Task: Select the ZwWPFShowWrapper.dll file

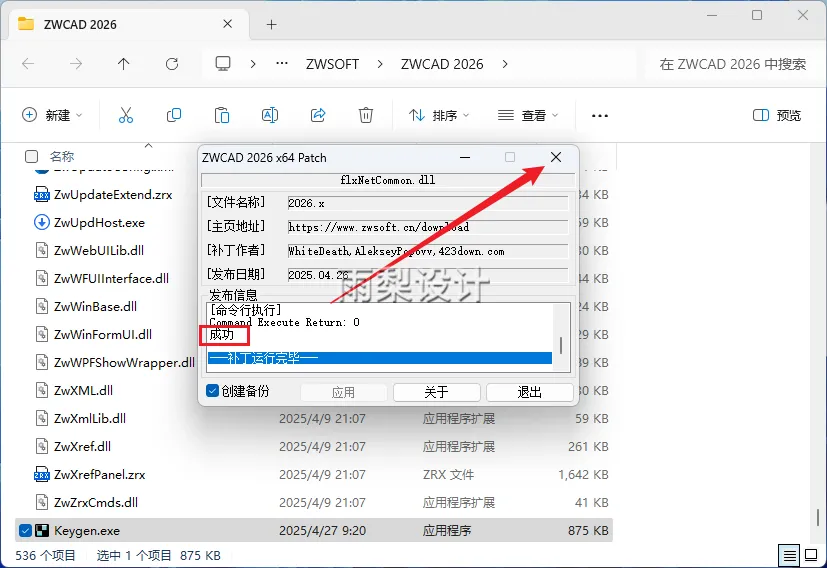Action: point(124,362)
